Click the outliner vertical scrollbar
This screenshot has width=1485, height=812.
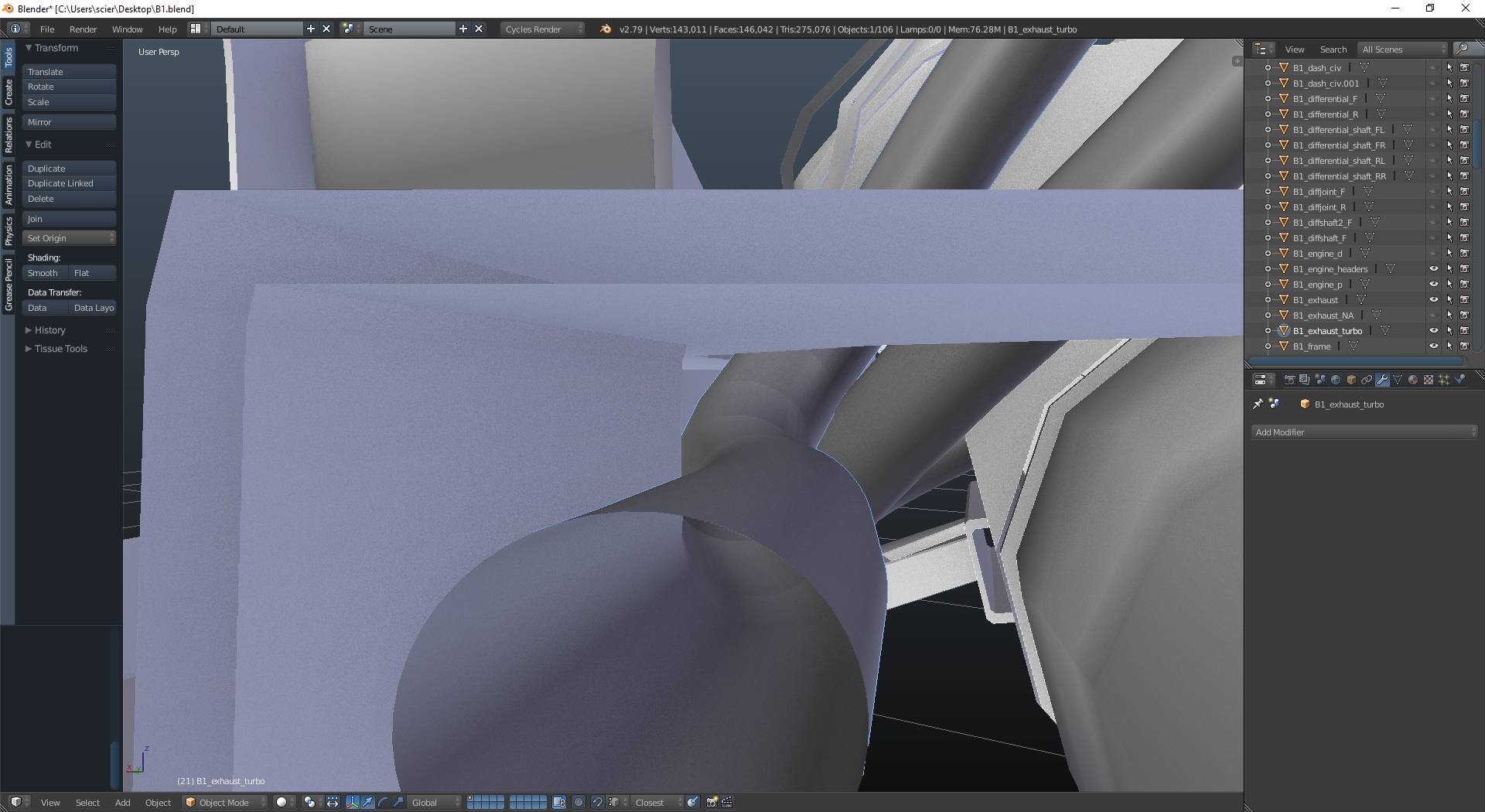[1477, 143]
